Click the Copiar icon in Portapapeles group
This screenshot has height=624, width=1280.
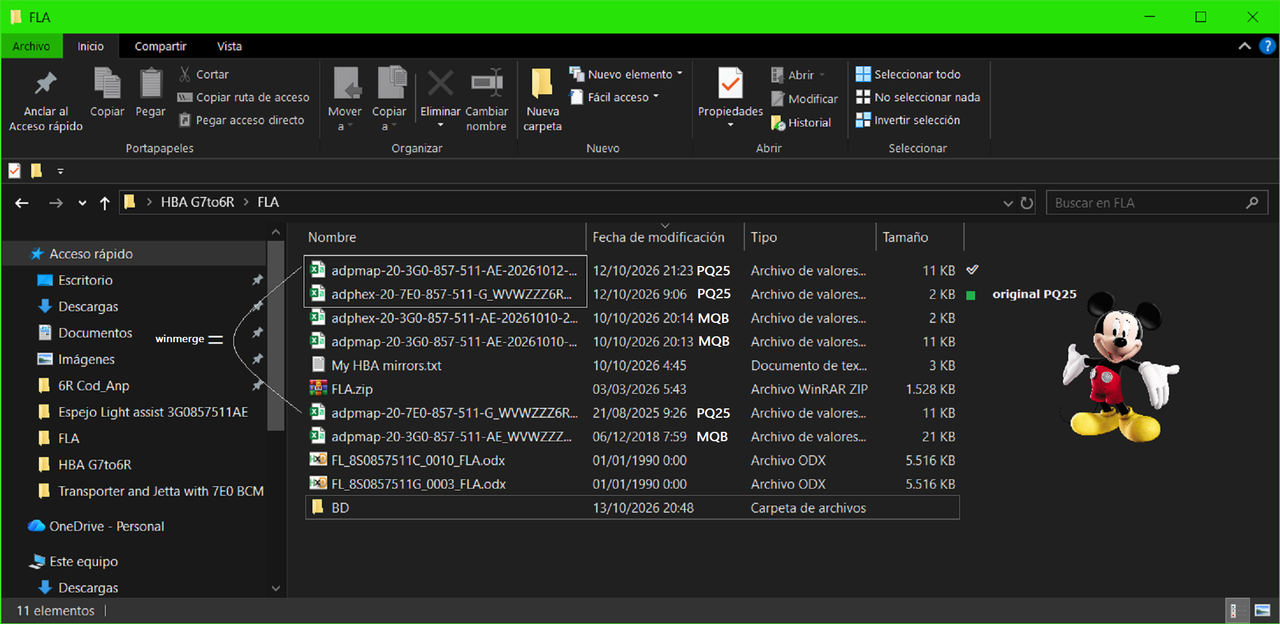tap(107, 84)
